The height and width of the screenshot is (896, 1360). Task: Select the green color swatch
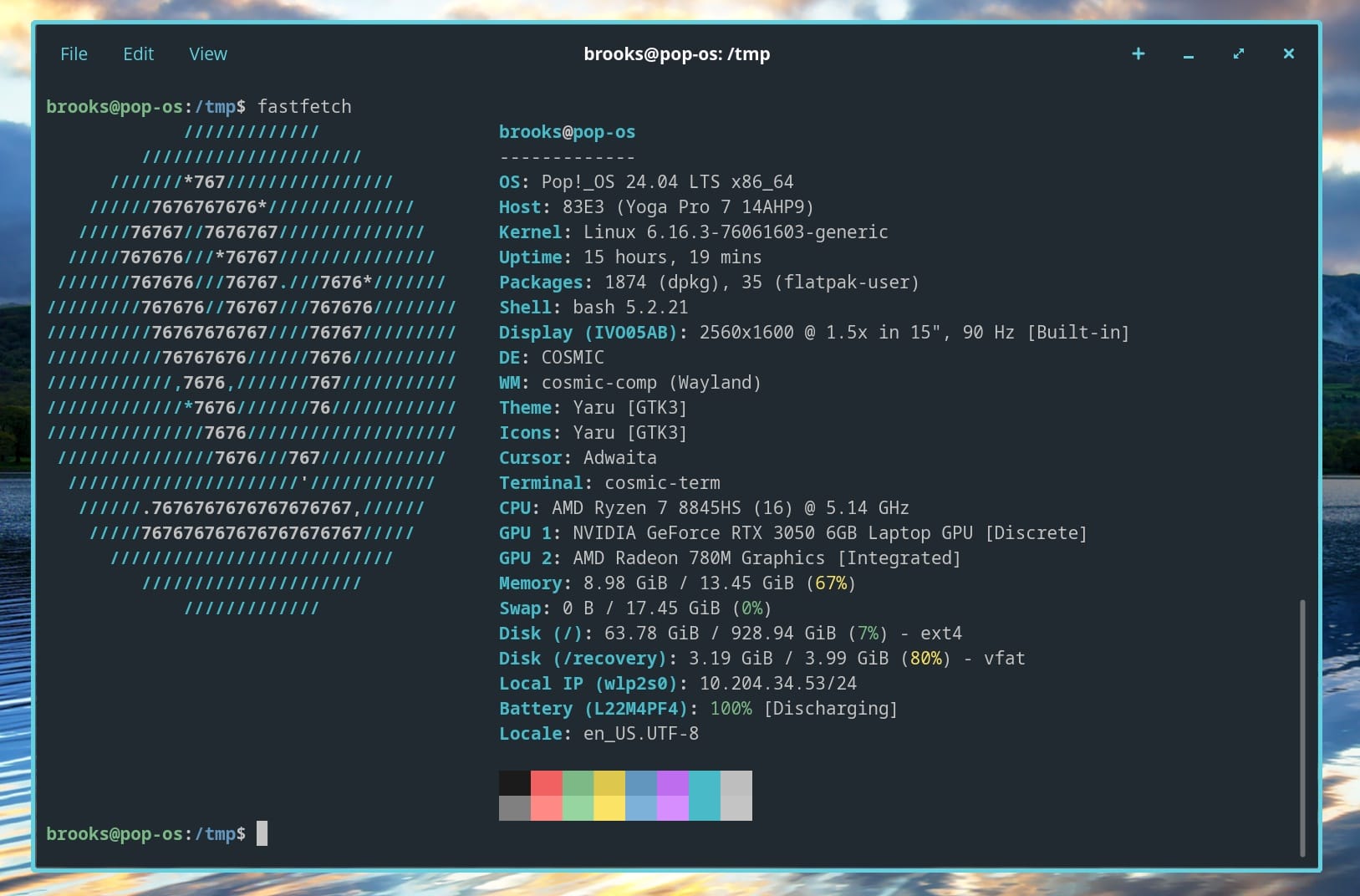coord(579,783)
